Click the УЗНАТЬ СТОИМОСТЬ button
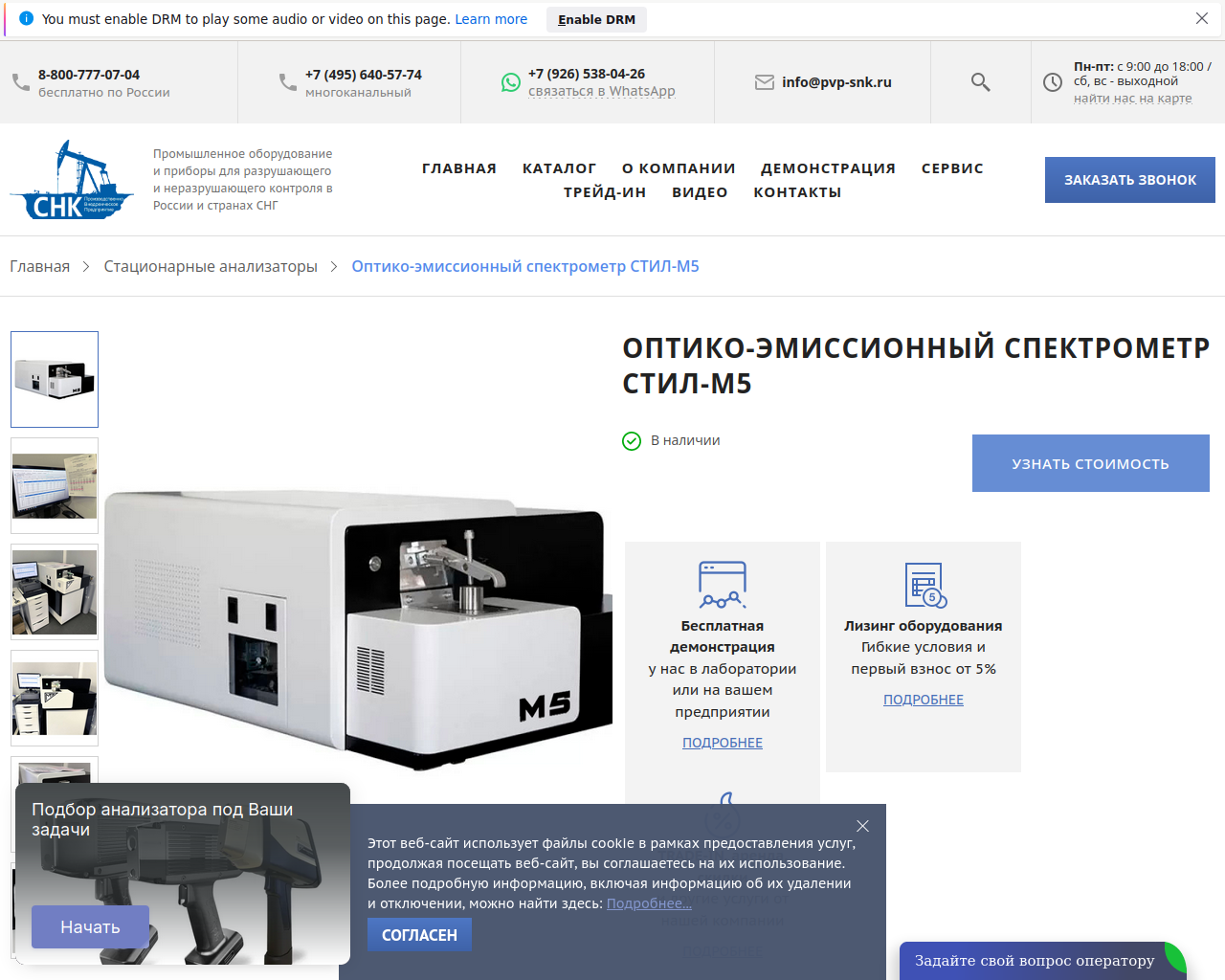Screen dimensions: 1225x980 [x=1091, y=463]
